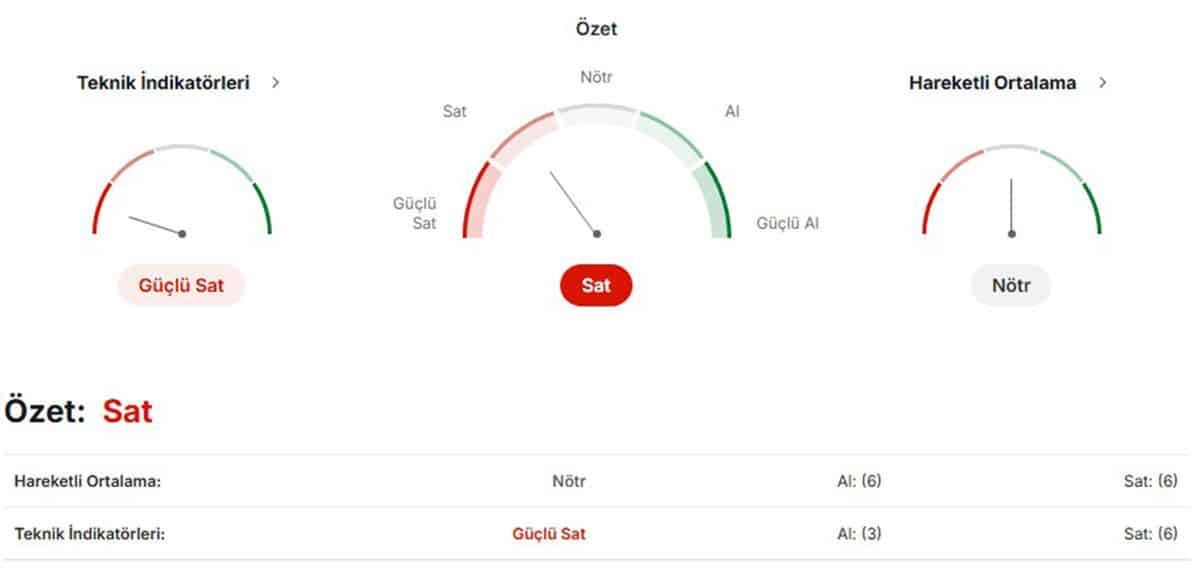Screen dimensions: 1200x572
Task: Expand the Hareketli Ortalama chevron arrow
Action: 1103,83
